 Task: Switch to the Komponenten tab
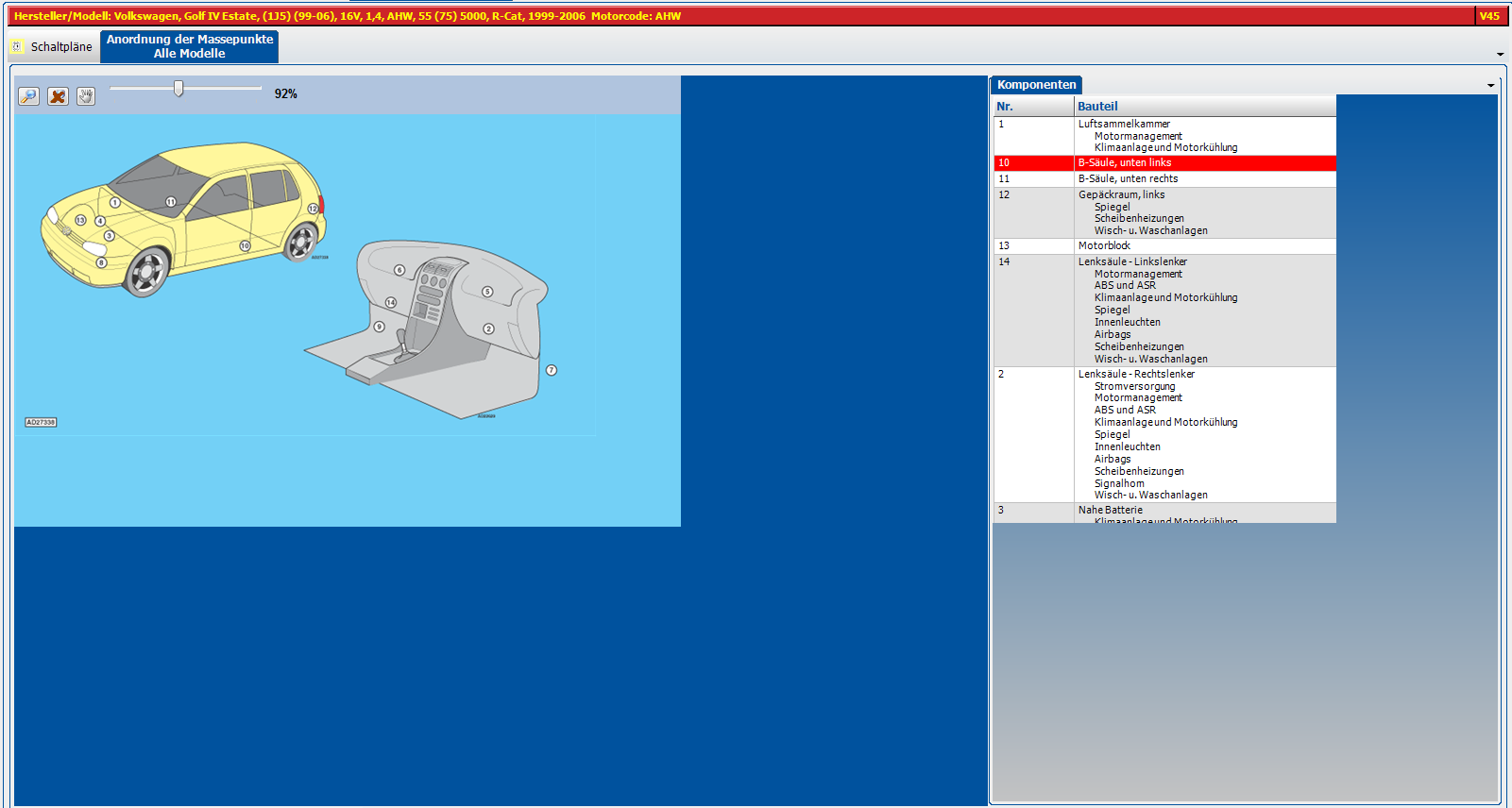tap(1036, 85)
